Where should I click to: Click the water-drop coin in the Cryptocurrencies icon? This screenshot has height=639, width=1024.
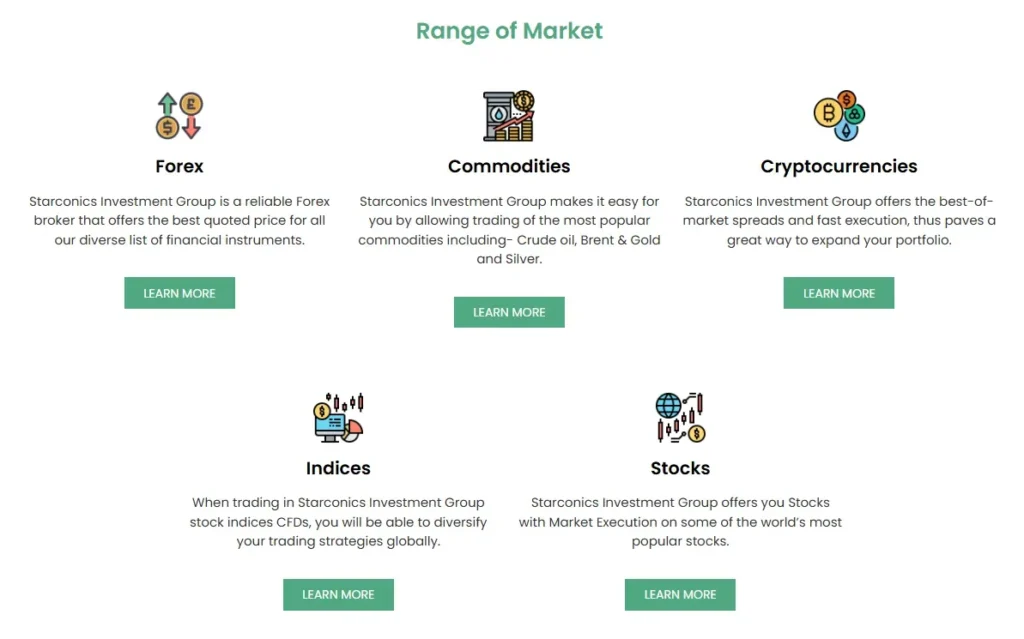[846, 131]
